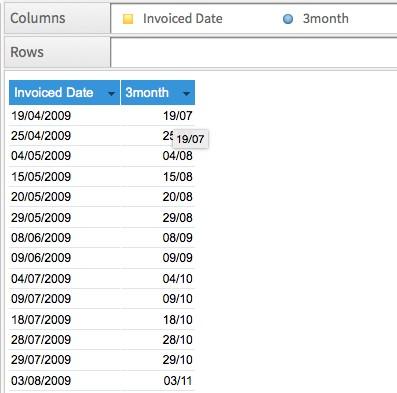The width and height of the screenshot is (397, 393).
Task: Click the 09/09 value cell
Action: click(x=158, y=258)
